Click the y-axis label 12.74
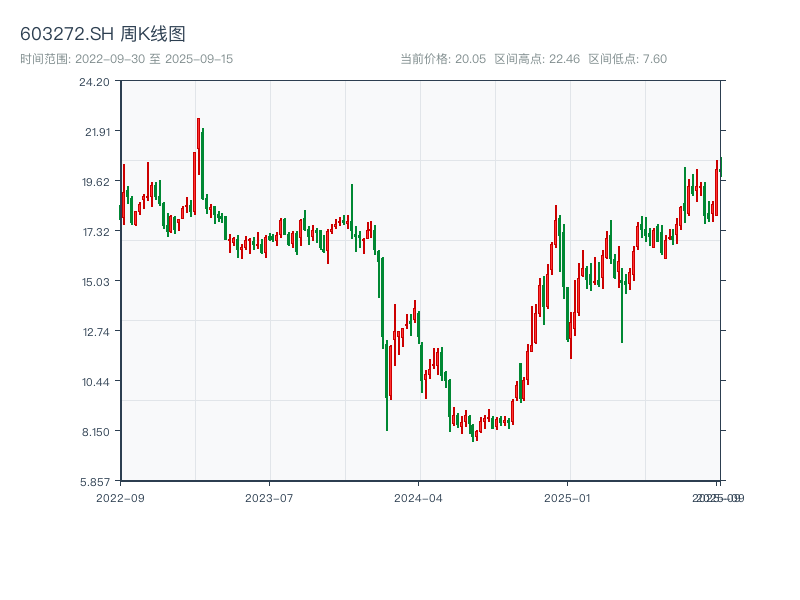The height and width of the screenshot is (600, 800). [96, 332]
